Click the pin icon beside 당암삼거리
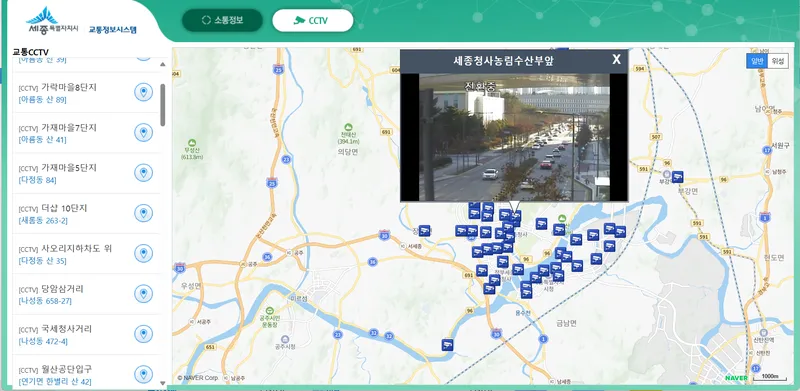Screen dimensions: 800x391 point(143,294)
